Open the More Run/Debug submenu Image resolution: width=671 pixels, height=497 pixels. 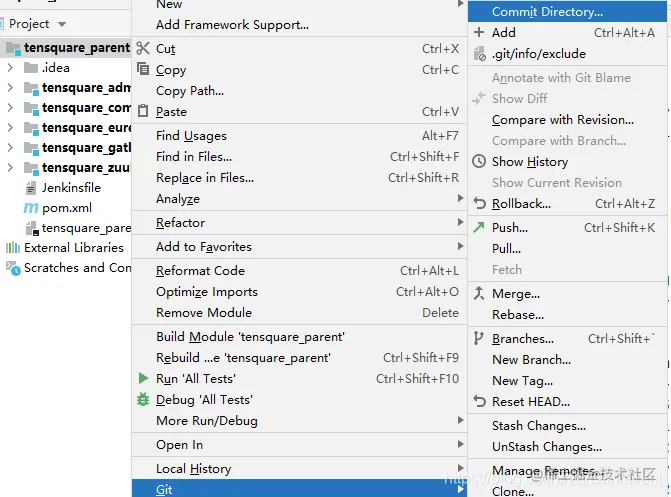[x=299, y=420]
